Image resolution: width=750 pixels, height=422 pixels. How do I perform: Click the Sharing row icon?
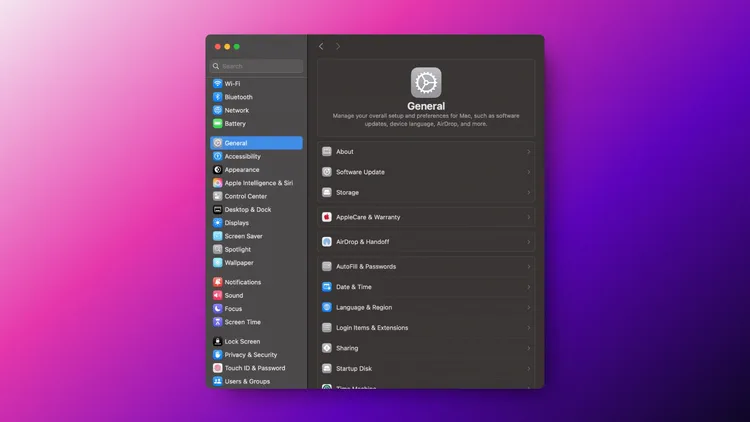(327, 348)
